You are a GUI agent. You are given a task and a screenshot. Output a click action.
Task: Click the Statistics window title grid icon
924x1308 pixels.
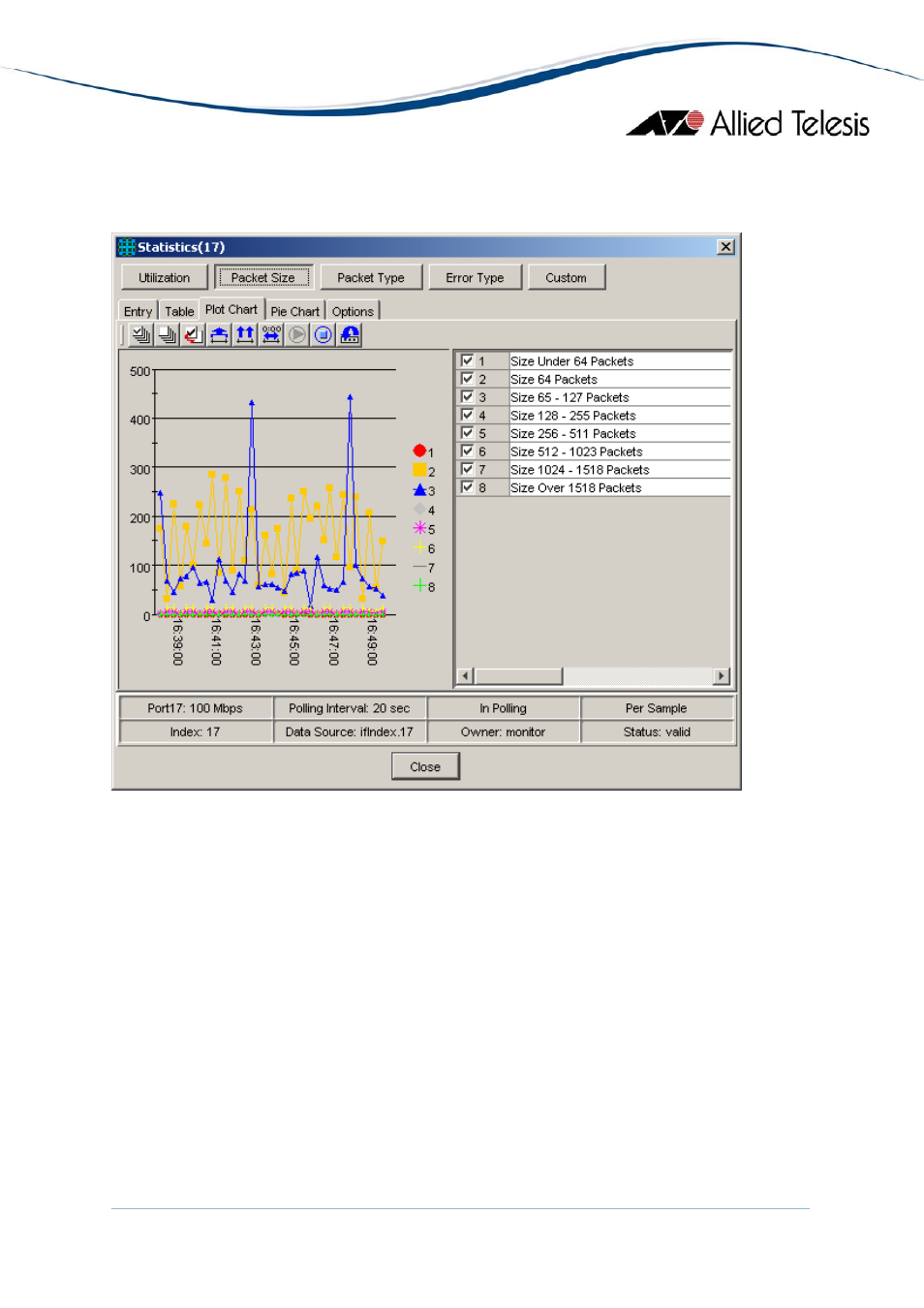126,247
